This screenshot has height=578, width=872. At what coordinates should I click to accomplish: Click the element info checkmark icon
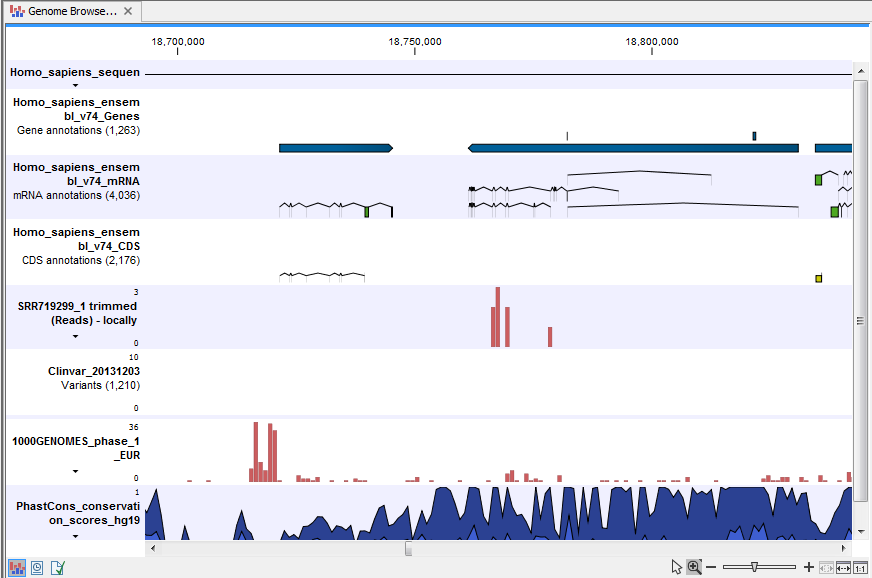pyautogui.click(x=57, y=567)
